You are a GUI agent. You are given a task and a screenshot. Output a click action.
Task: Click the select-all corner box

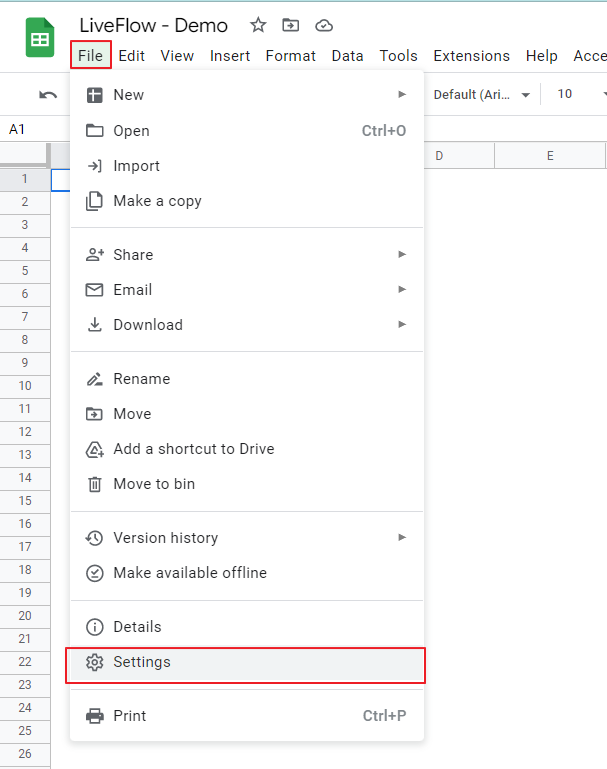[x=25, y=155]
